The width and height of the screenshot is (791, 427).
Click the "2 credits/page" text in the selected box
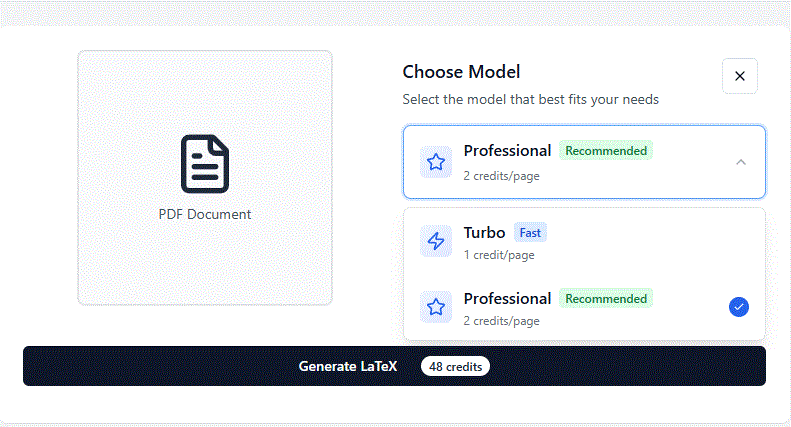[501, 175]
